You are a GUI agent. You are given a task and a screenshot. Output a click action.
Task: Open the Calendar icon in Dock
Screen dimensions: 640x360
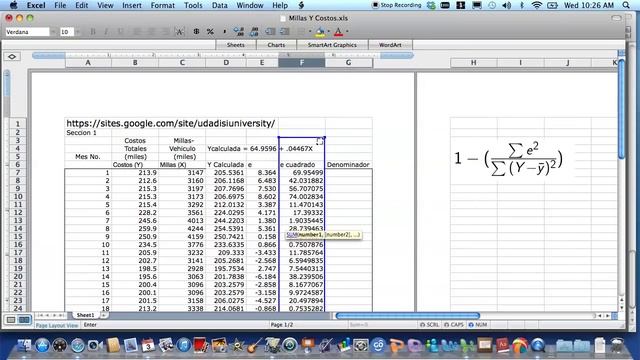pos(148,345)
